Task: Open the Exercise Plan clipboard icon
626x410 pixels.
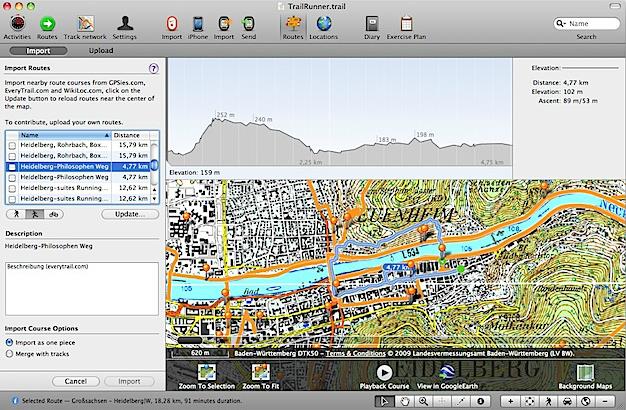Action: pos(406,24)
